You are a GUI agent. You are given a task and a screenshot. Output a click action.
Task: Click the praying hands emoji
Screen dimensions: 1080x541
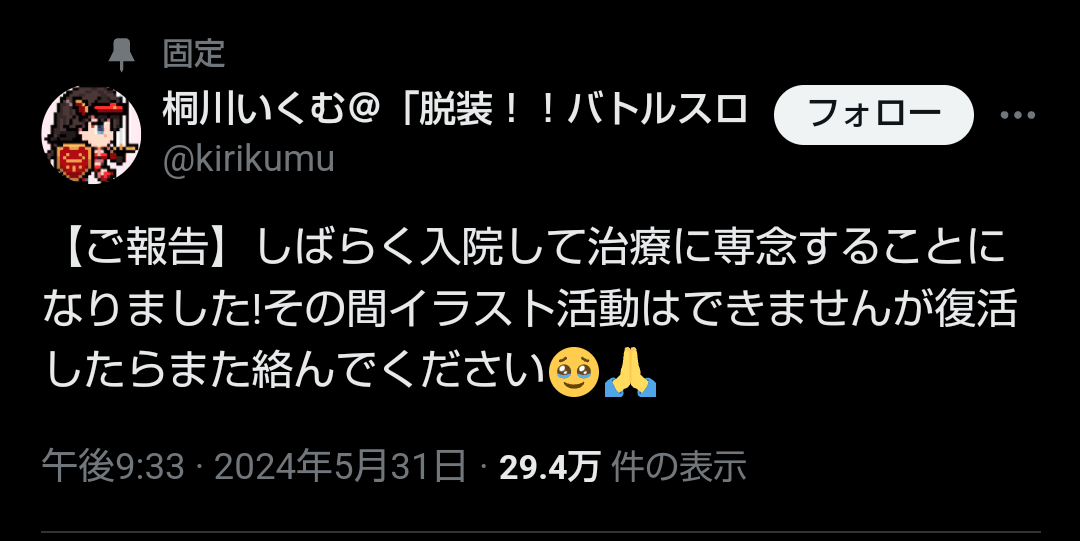[x=630, y=371]
